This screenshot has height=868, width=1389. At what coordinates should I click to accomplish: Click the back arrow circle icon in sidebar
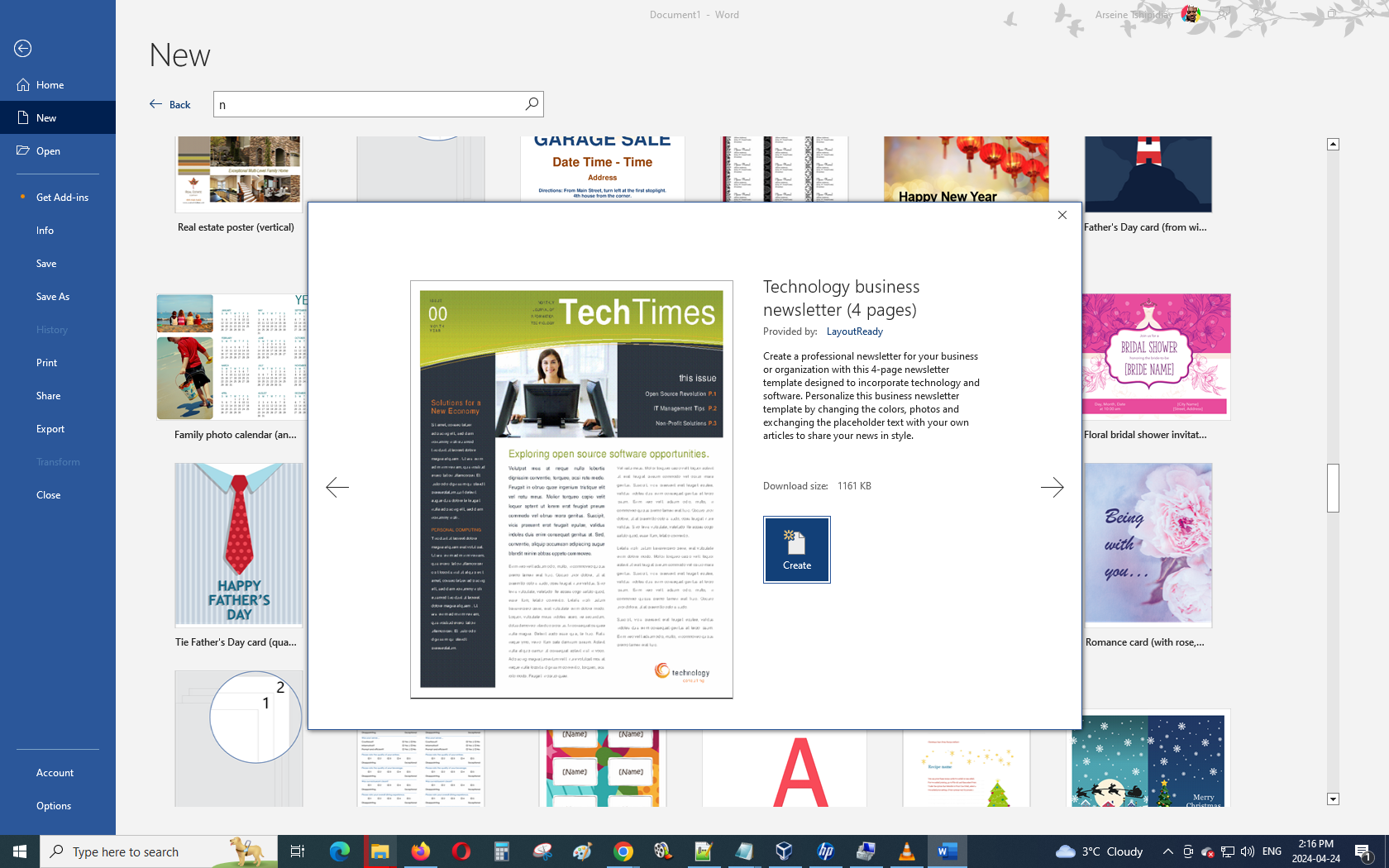pyautogui.click(x=23, y=49)
